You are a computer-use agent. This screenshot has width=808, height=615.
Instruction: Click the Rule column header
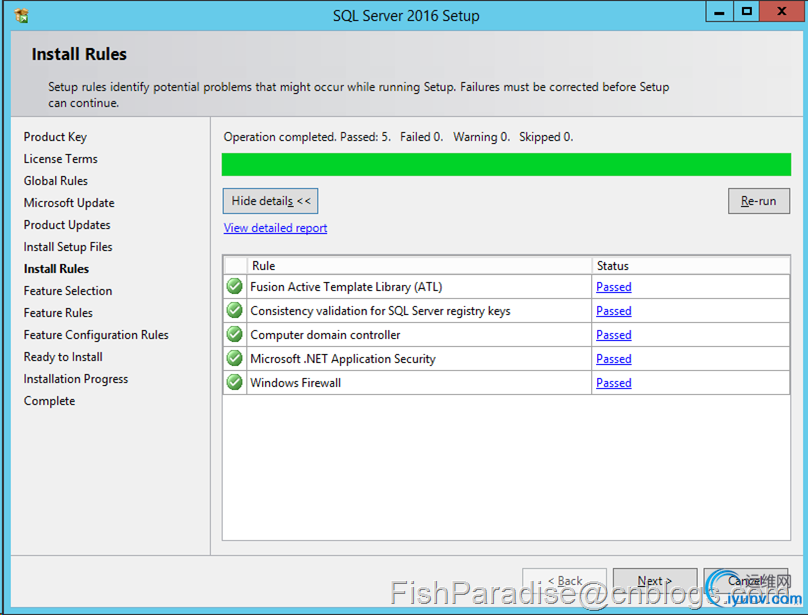tap(419, 266)
